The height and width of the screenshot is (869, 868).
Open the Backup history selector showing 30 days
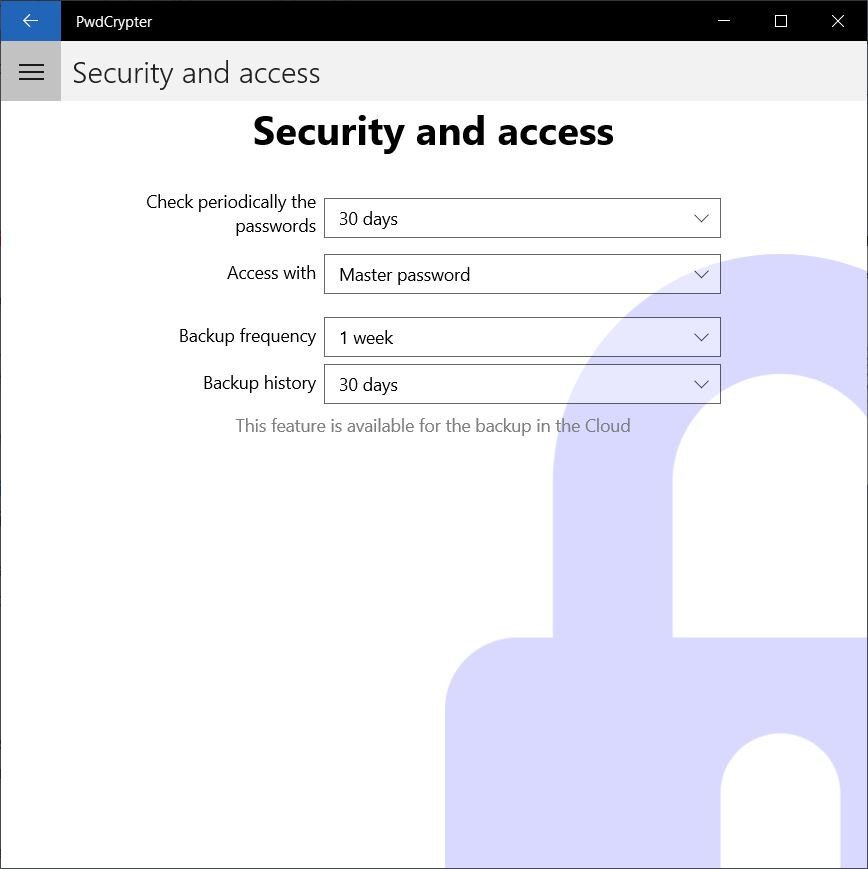tap(522, 384)
